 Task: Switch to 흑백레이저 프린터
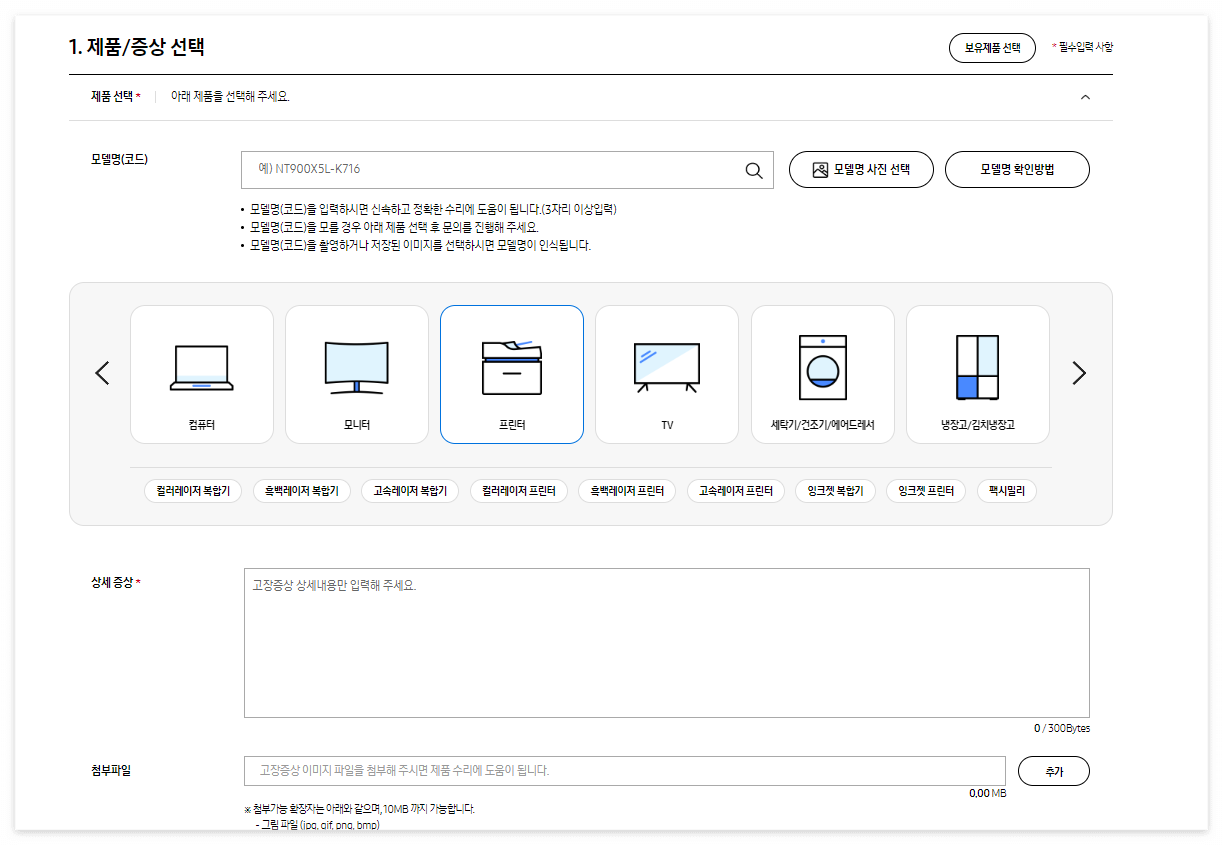(626, 491)
